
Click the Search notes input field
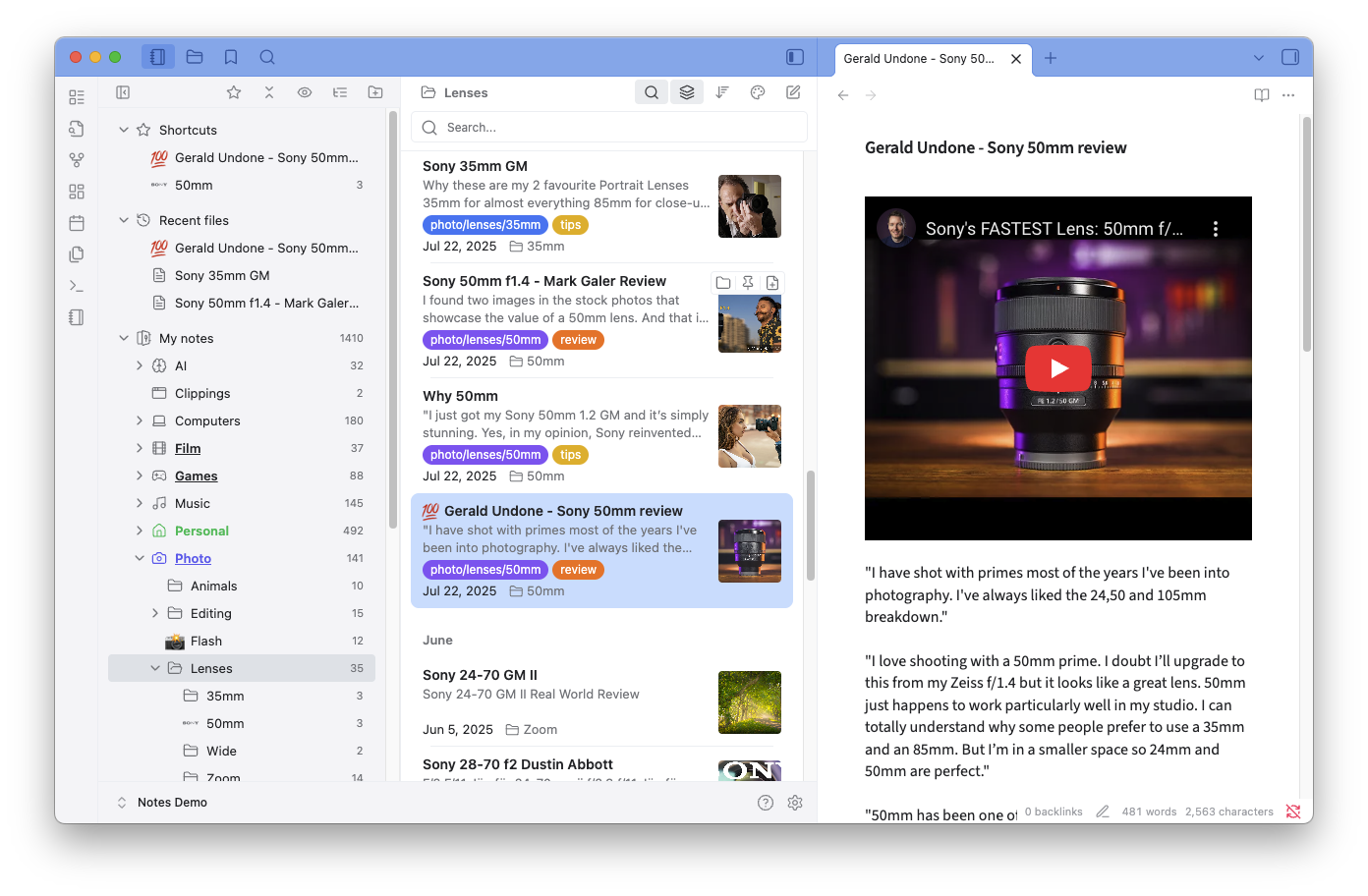point(619,128)
